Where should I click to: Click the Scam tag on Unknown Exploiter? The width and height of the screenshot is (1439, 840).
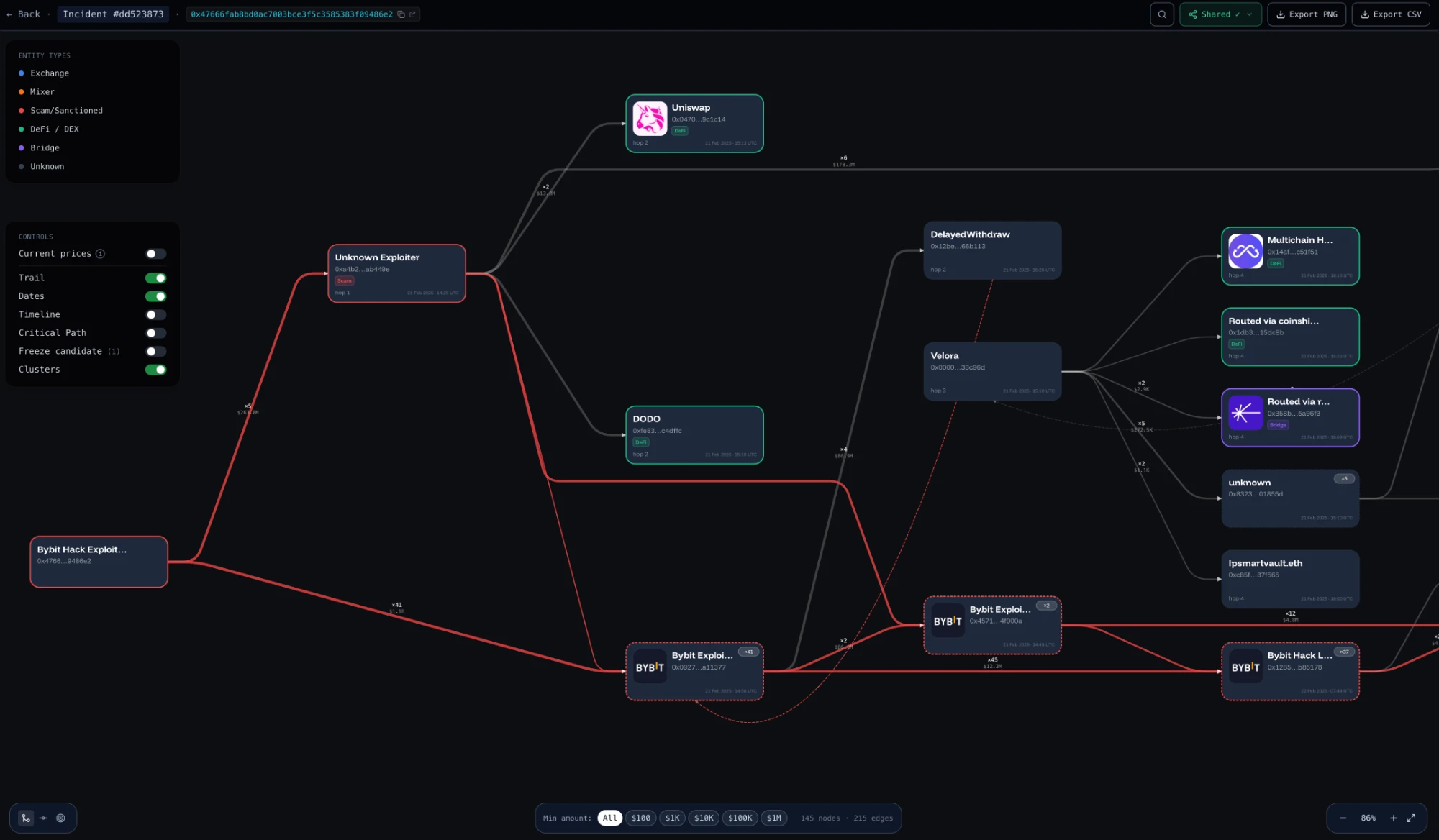(345, 281)
